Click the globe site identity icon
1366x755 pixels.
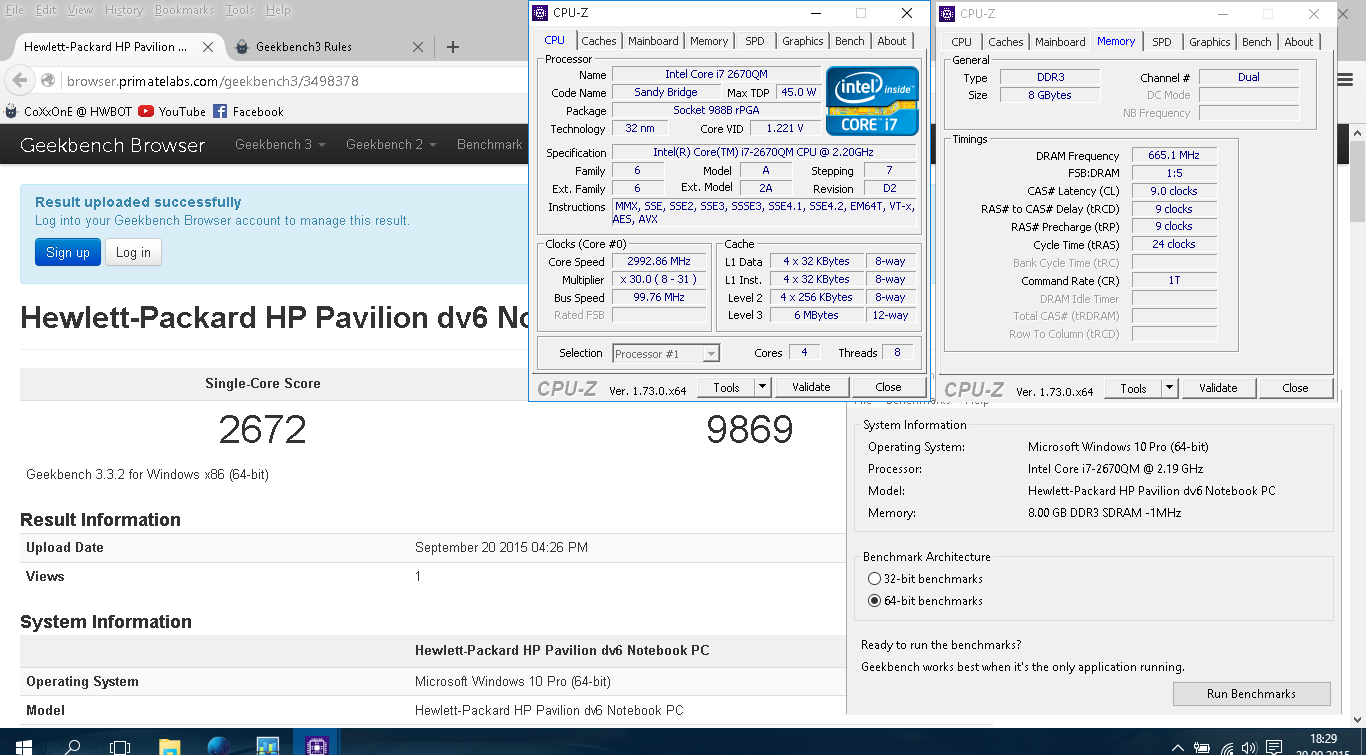tap(47, 81)
